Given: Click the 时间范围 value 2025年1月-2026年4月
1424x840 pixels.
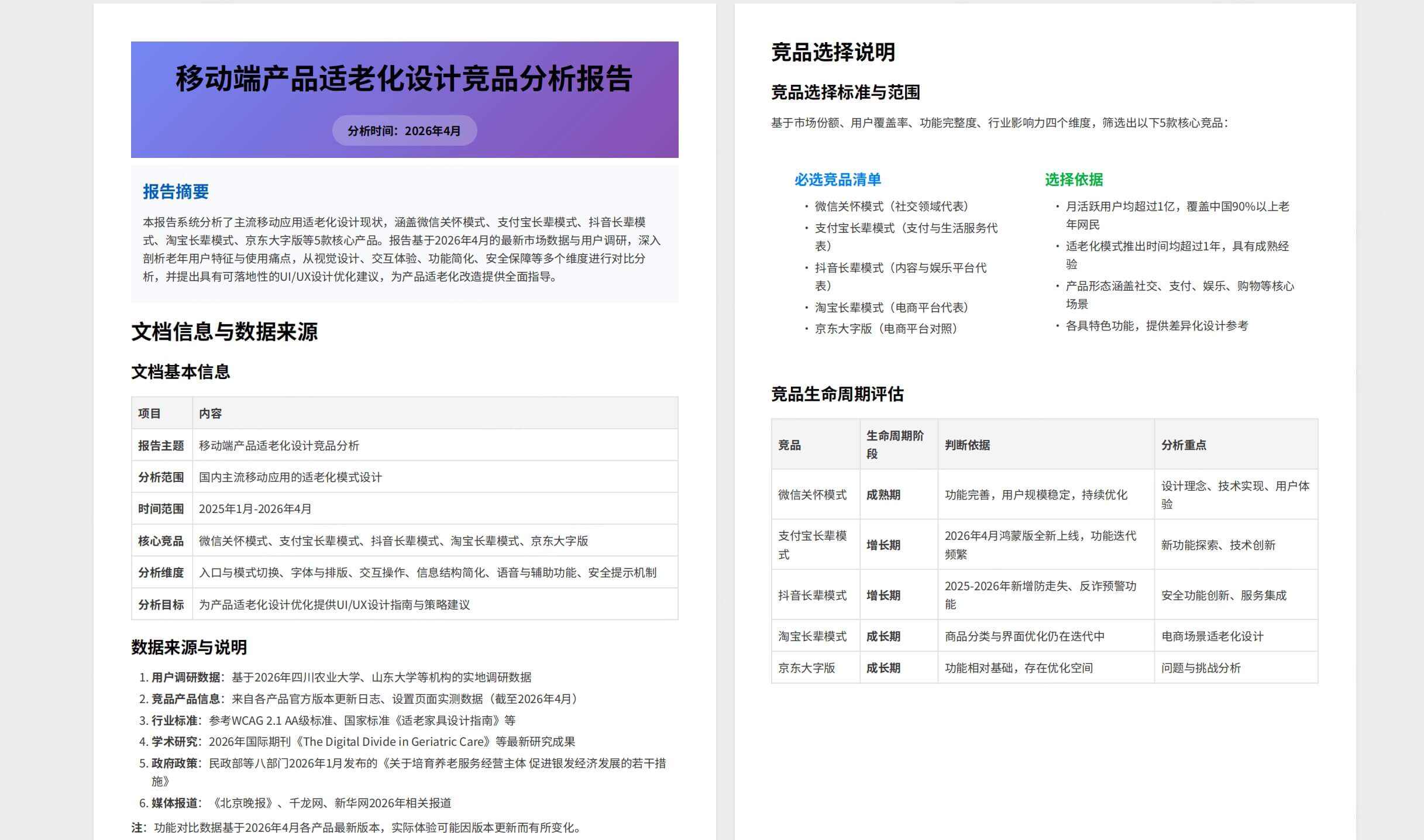Looking at the screenshot, I should pos(255,509).
